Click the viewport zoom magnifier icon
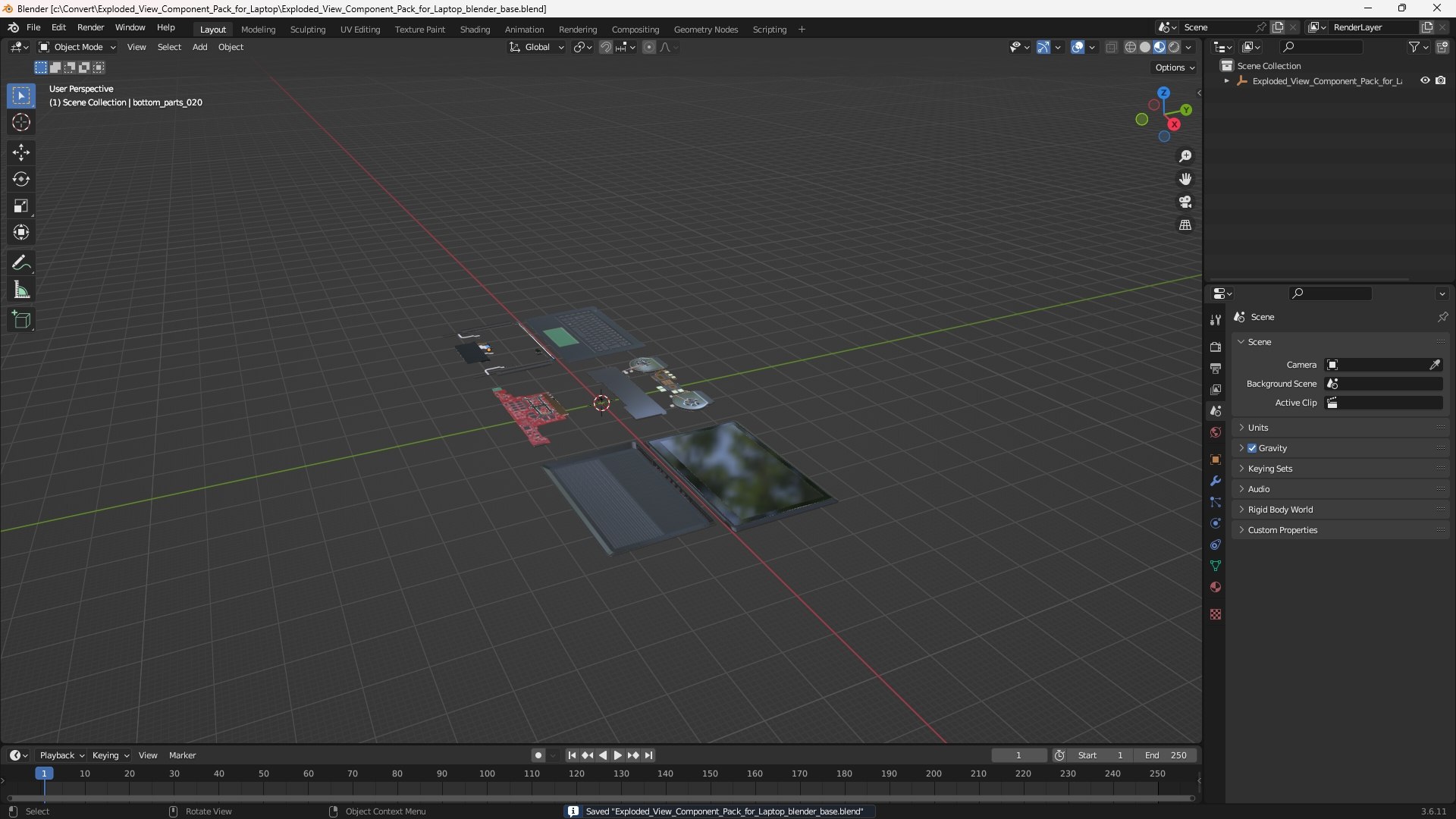The width and height of the screenshot is (1456, 819). pyautogui.click(x=1185, y=156)
